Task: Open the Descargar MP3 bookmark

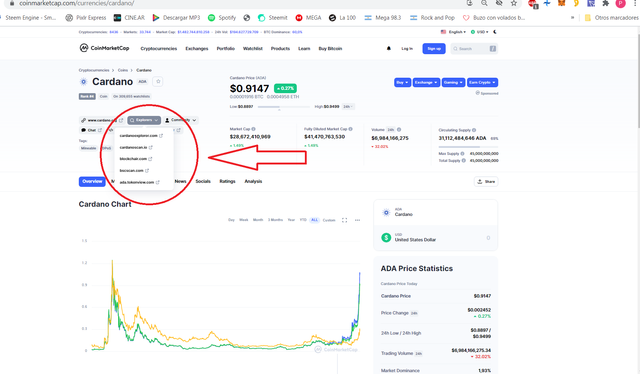Action: click(176, 18)
